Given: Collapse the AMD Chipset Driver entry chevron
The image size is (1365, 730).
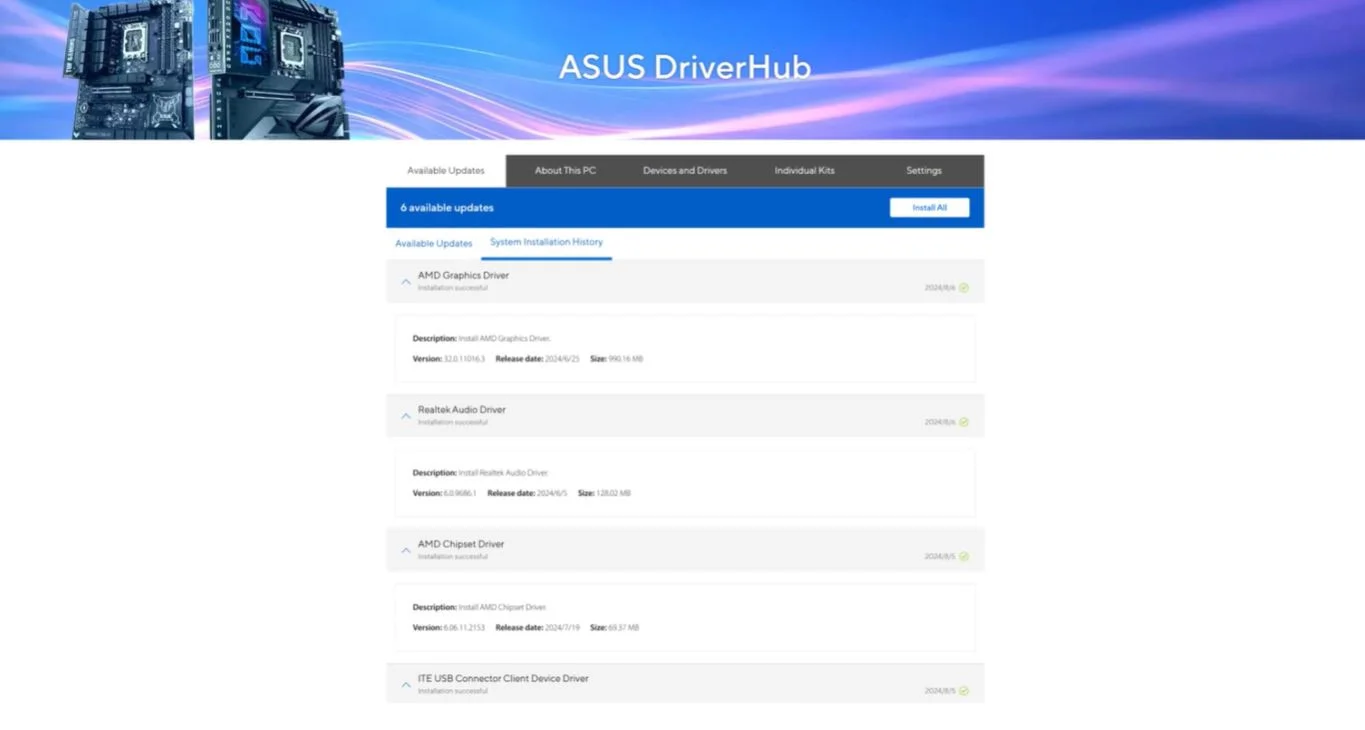Looking at the screenshot, I should click(406, 550).
